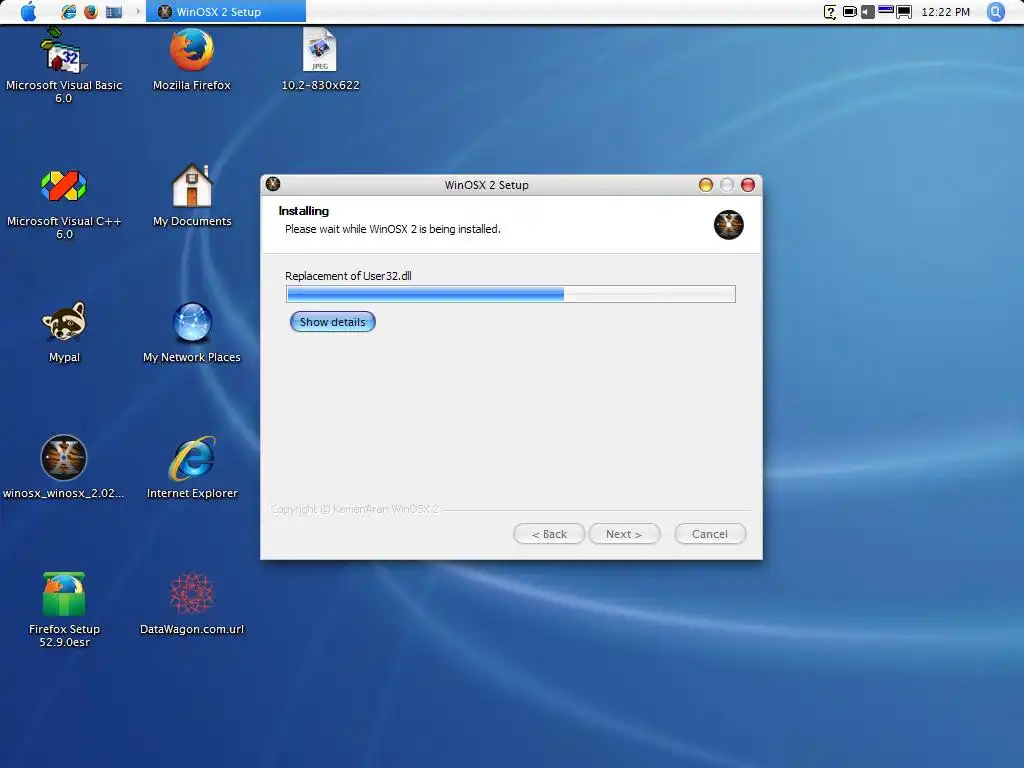The width and height of the screenshot is (1024, 768).
Task: Cancel the WinOSX 2 installation
Action: tap(710, 534)
